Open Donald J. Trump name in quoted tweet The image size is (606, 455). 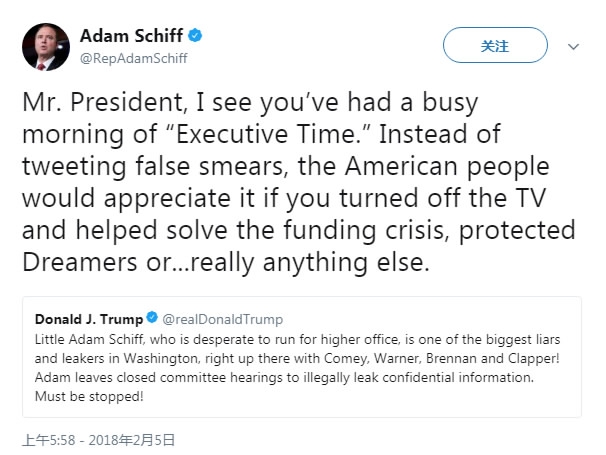(88, 320)
